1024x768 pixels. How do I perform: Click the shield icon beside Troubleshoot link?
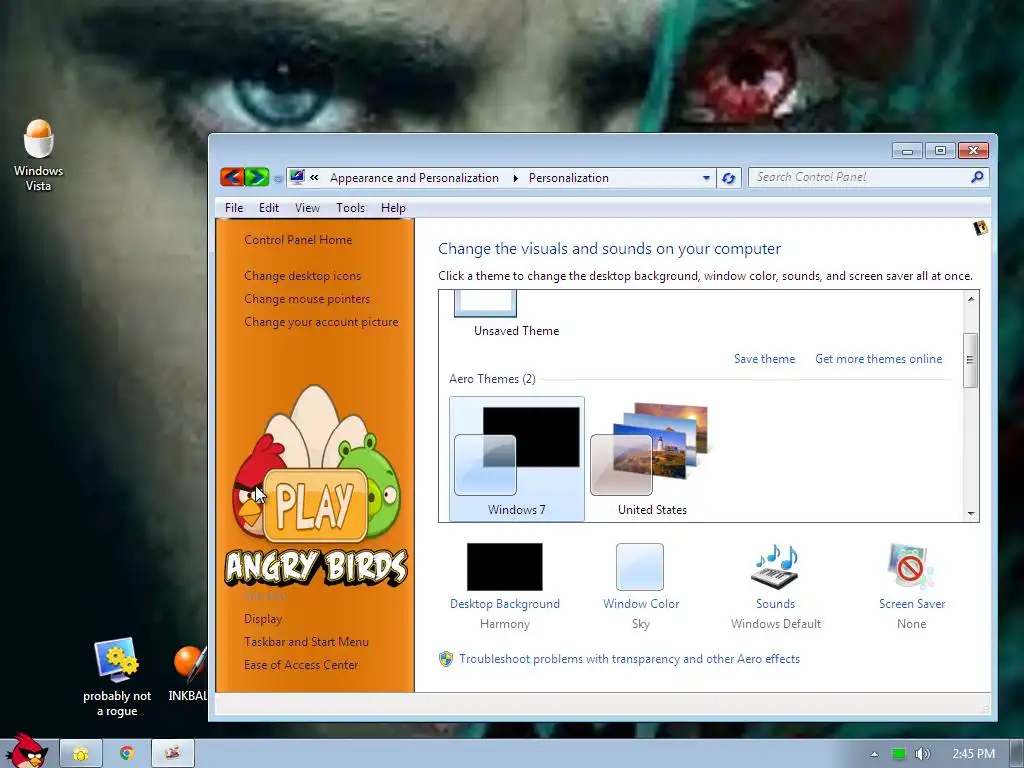pyautogui.click(x=446, y=659)
